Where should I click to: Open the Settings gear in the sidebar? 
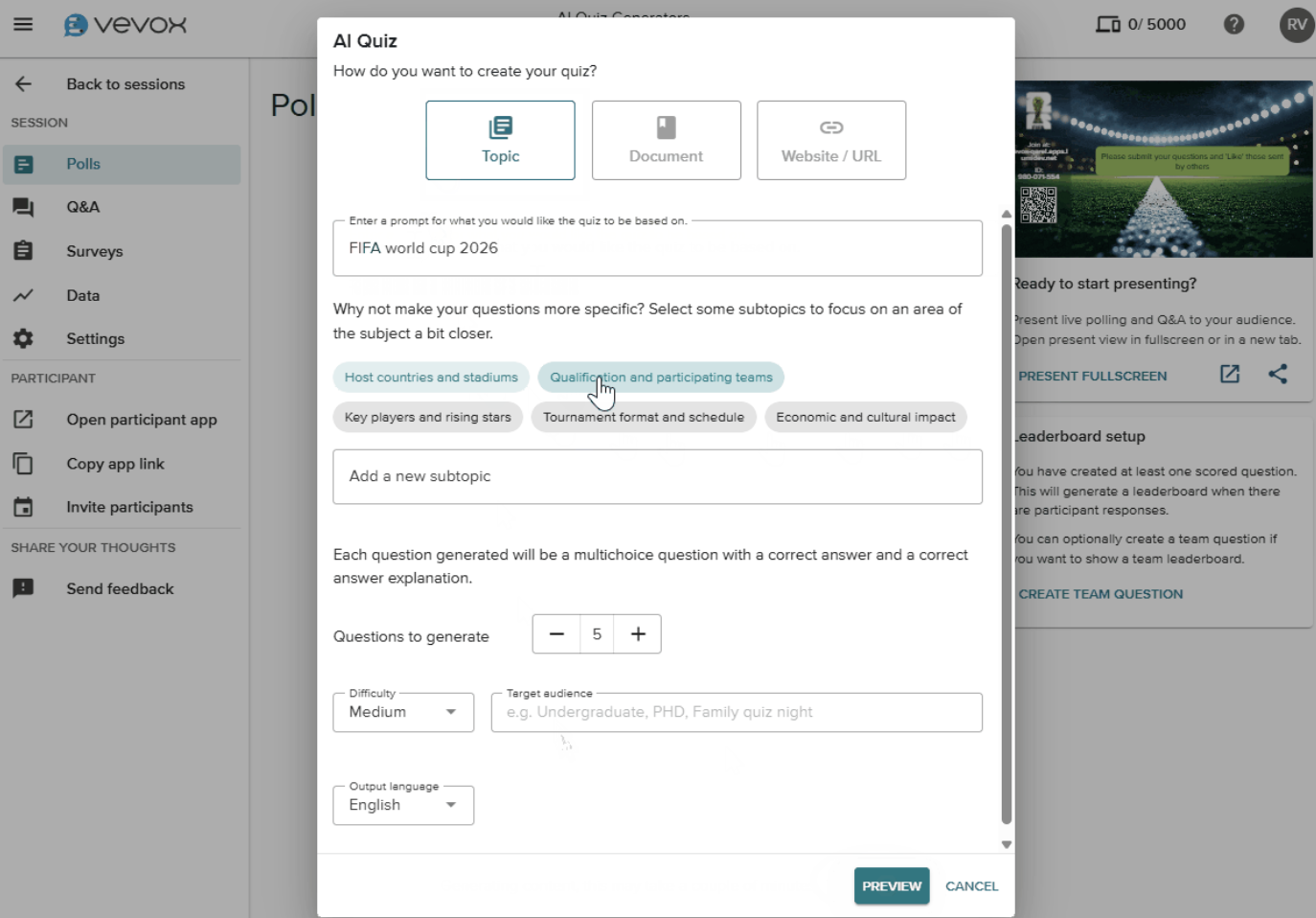pyautogui.click(x=23, y=338)
